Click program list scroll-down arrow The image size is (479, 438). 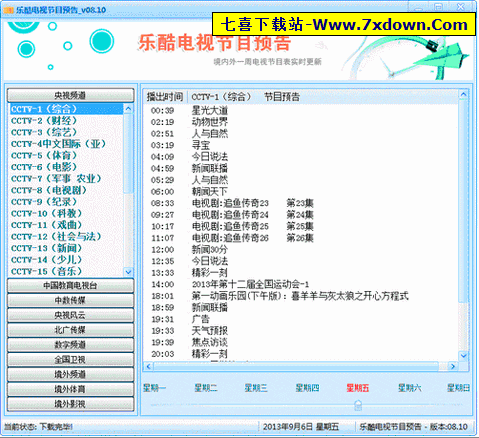[x=463, y=356]
